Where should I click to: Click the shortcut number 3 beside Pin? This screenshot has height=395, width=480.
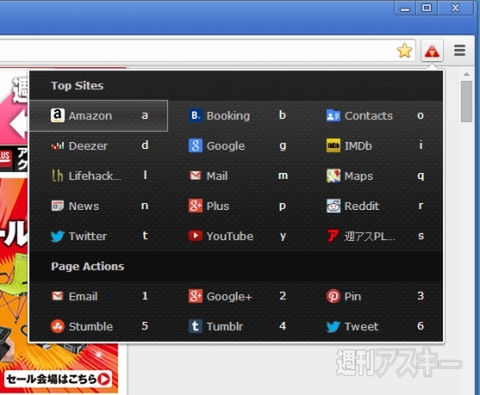coord(421,296)
